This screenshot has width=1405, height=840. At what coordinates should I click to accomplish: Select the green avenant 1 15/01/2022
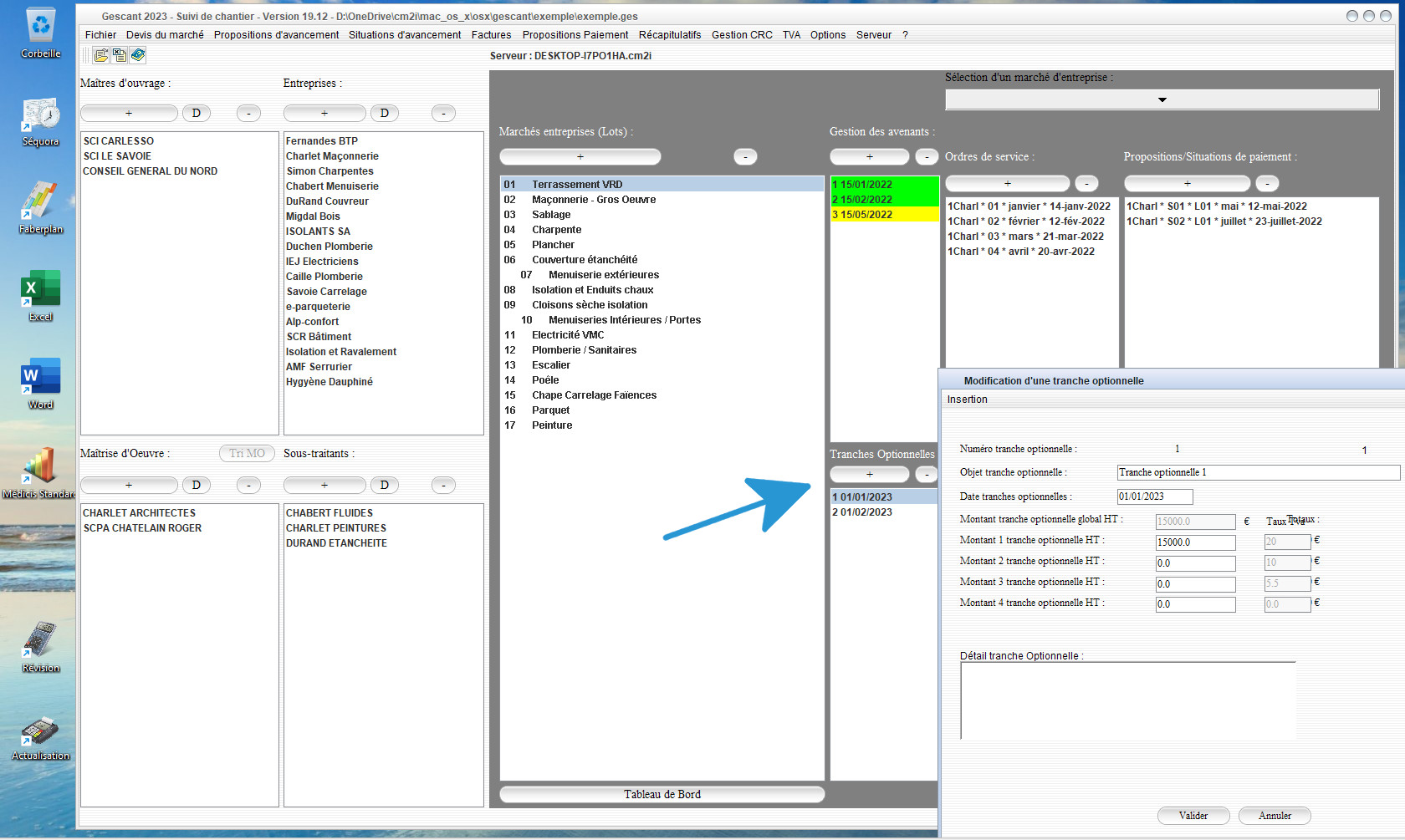pos(885,185)
